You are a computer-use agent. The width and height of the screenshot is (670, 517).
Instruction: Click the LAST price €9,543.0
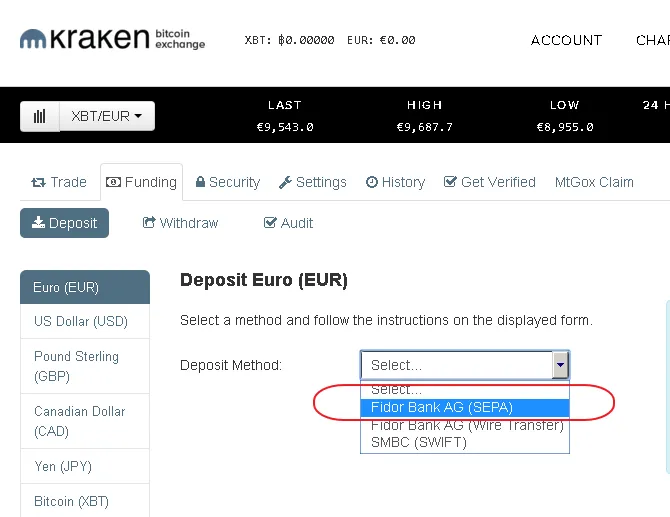[x=285, y=127]
